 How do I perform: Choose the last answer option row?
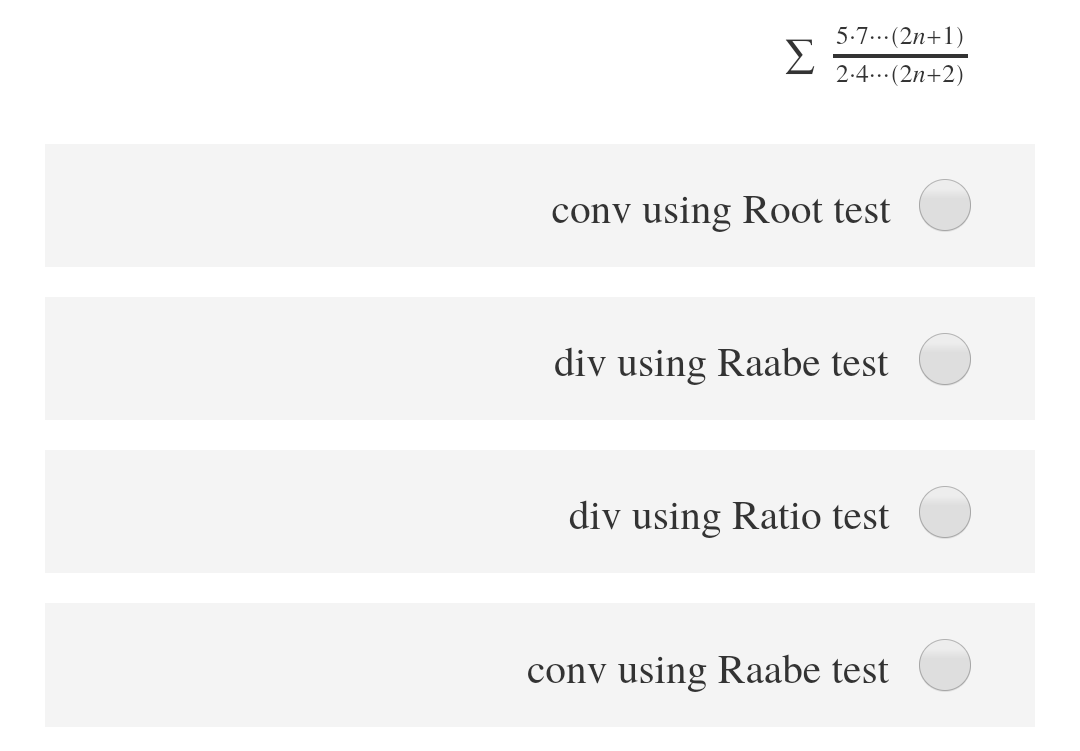[x=540, y=664]
